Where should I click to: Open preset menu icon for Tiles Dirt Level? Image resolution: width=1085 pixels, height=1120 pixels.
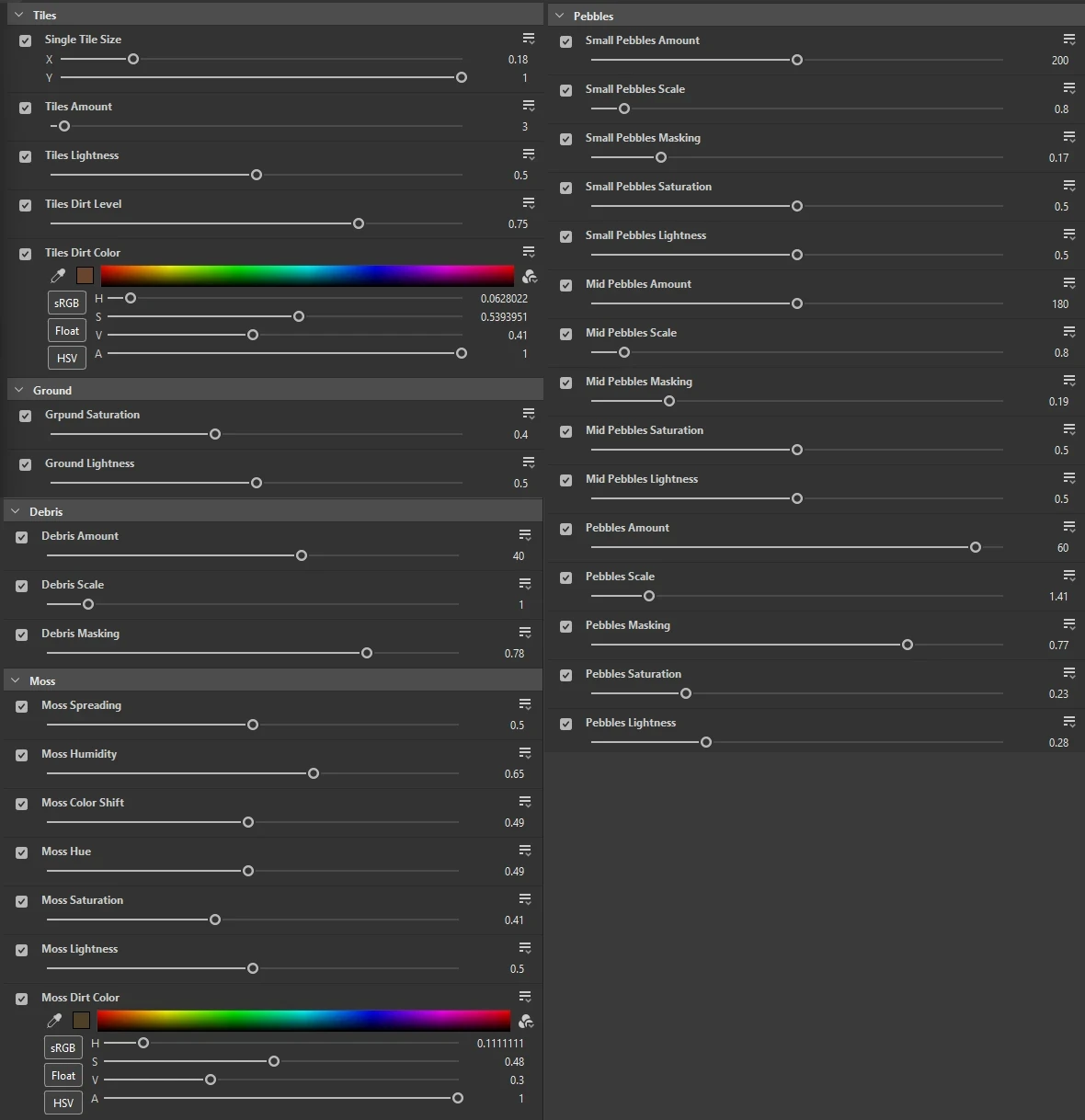click(x=529, y=203)
